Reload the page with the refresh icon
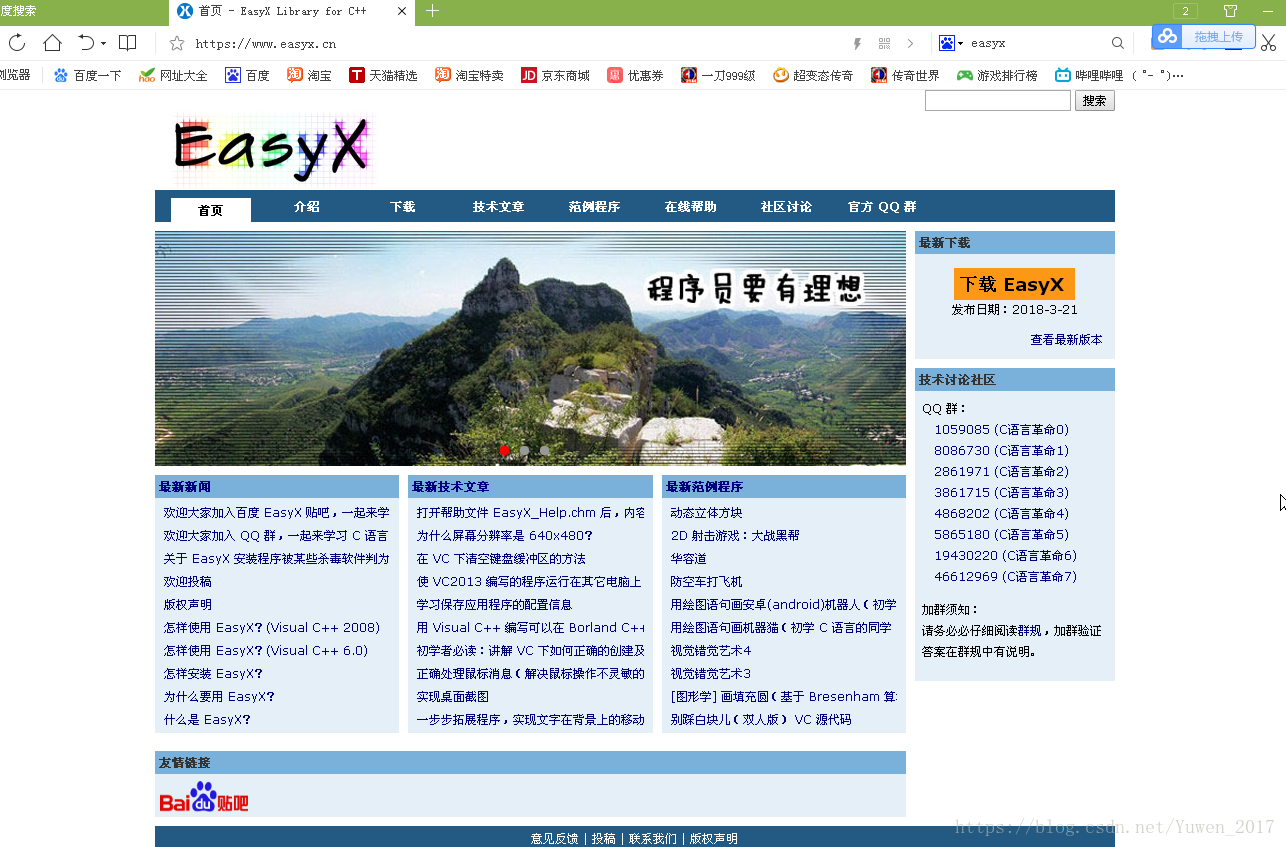This screenshot has height=847, width=1286. [x=17, y=43]
